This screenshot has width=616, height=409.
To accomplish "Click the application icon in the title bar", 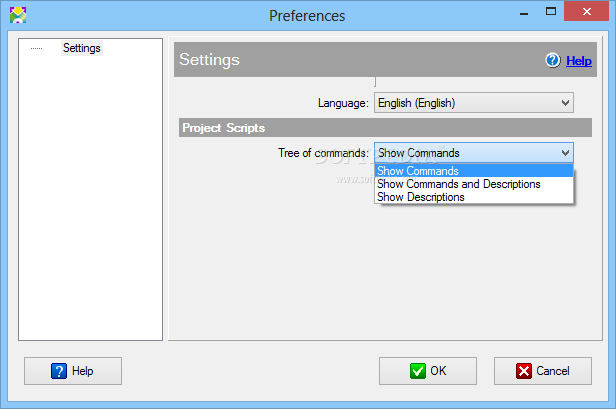I will pos(17,15).
